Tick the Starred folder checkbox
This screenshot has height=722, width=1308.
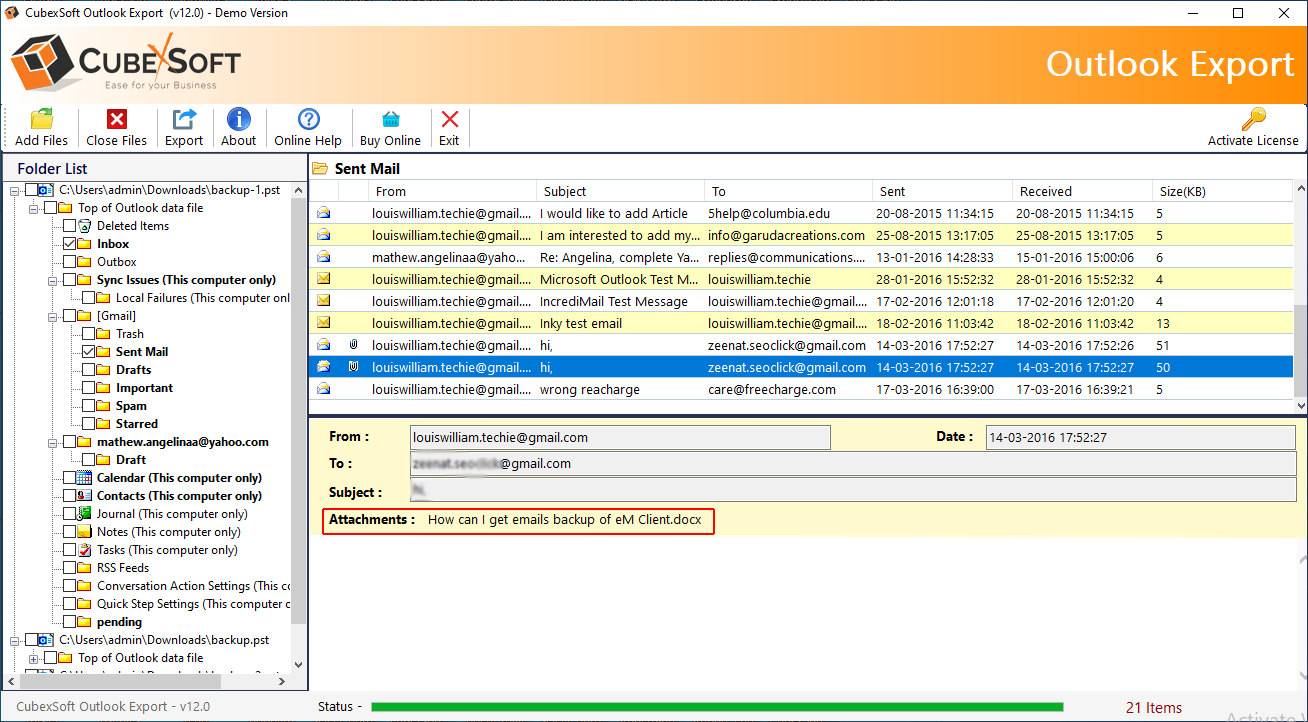coord(88,424)
